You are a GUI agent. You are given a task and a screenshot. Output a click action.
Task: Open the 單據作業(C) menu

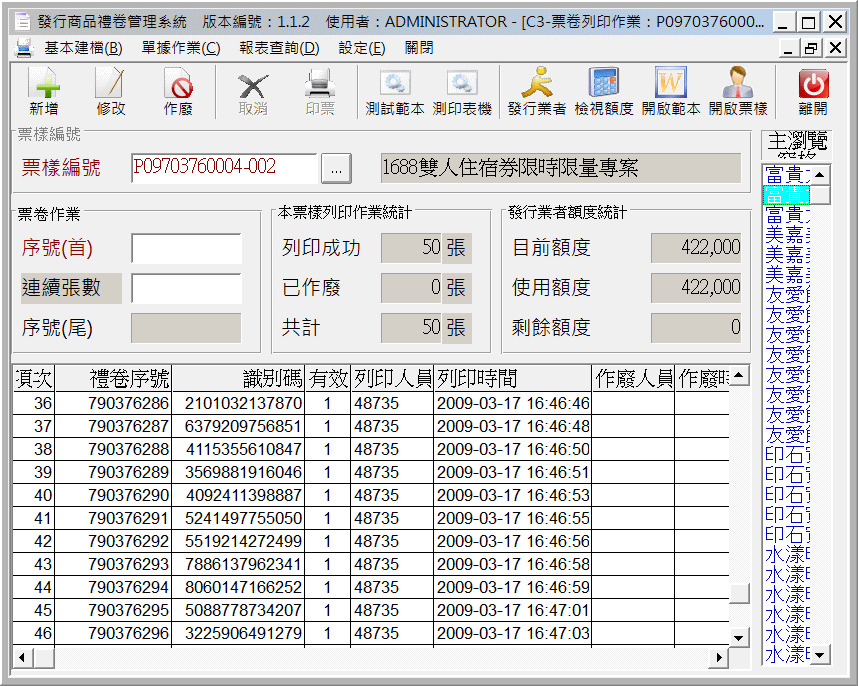pyautogui.click(x=181, y=48)
